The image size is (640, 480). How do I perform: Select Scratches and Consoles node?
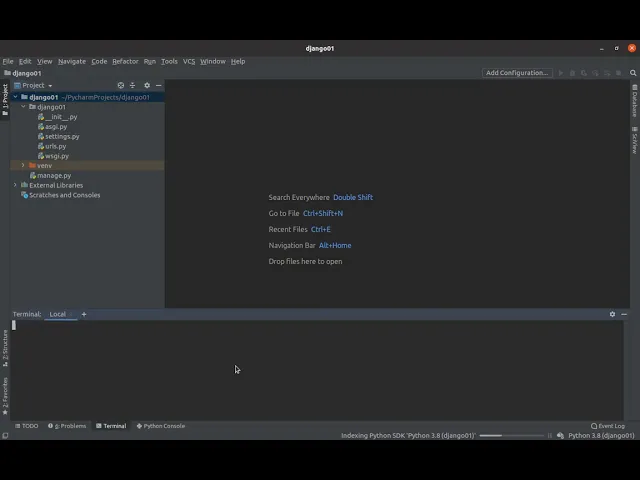61,195
